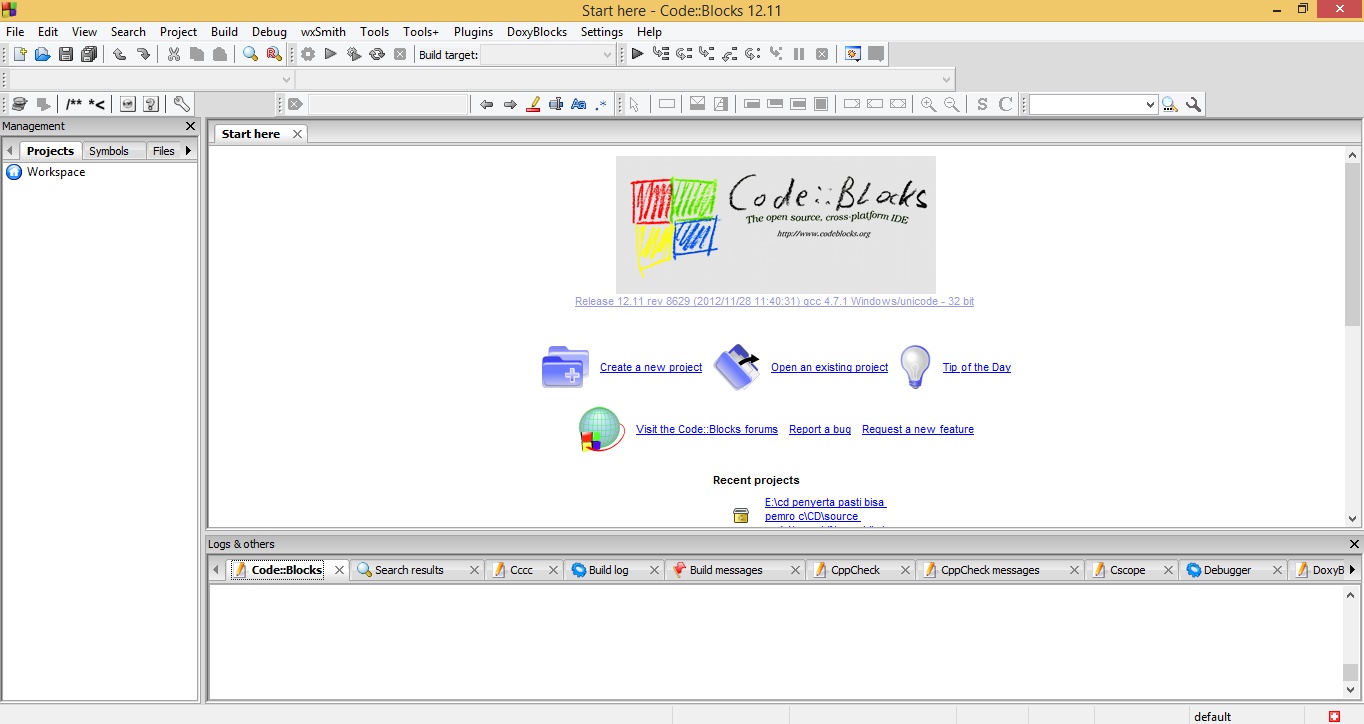Abort the build with the red X icon

click(400, 54)
